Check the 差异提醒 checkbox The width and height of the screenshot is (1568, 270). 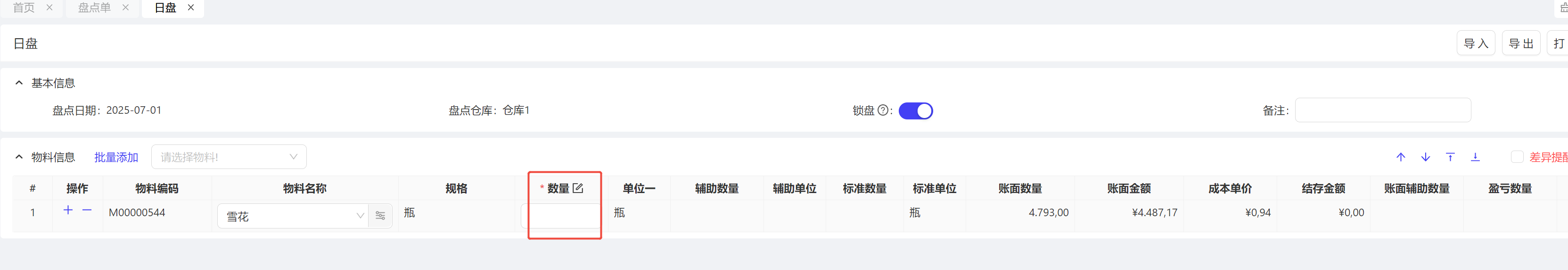click(x=1517, y=157)
